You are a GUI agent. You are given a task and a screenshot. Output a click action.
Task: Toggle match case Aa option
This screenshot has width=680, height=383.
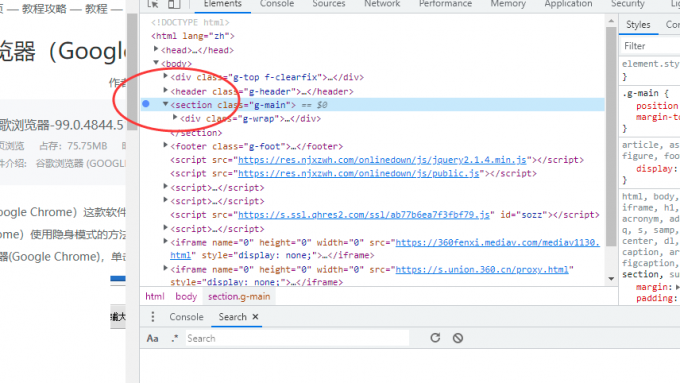pyautogui.click(x=152, y=338)
